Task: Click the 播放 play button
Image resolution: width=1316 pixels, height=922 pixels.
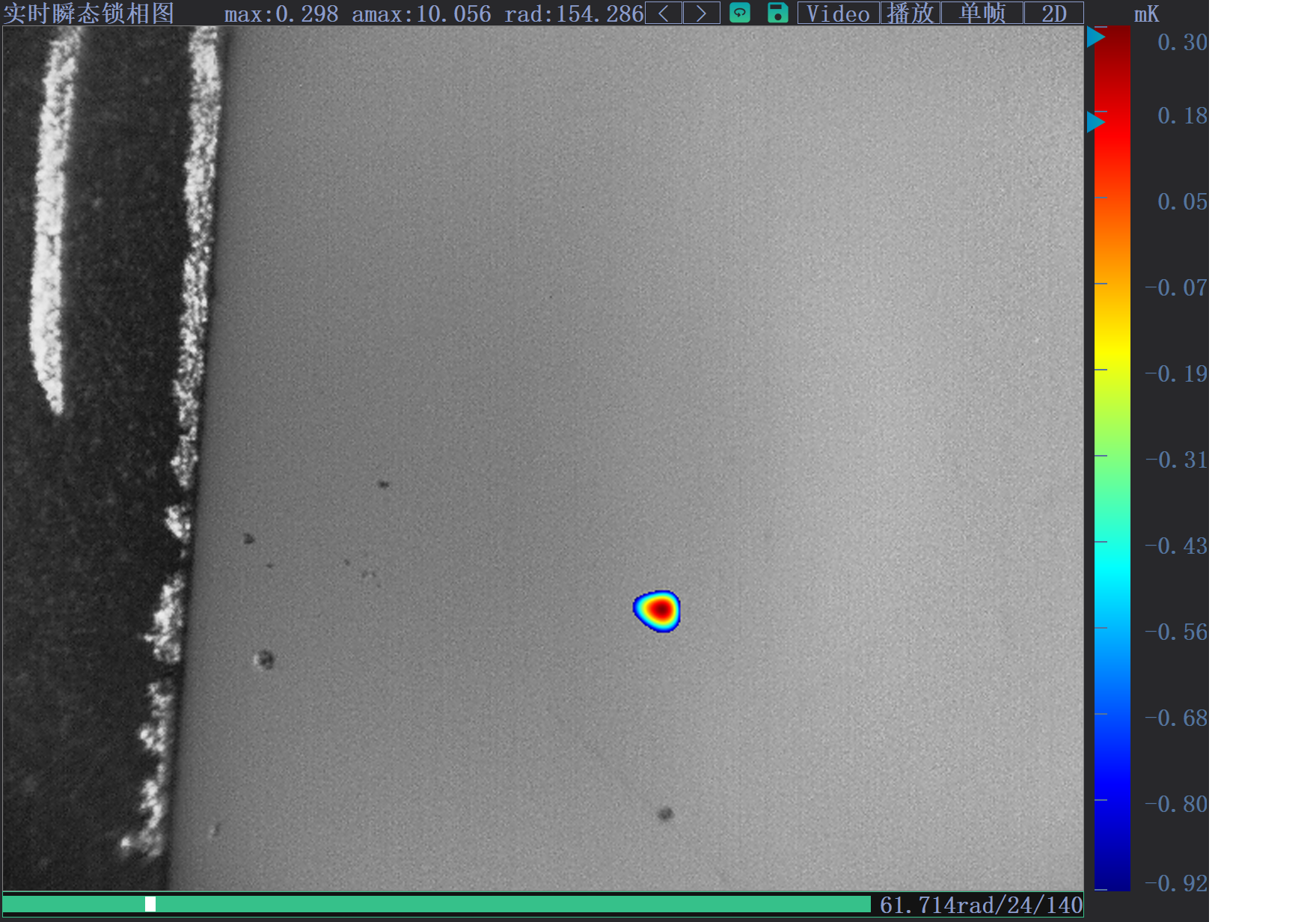Action: [911, 13]
